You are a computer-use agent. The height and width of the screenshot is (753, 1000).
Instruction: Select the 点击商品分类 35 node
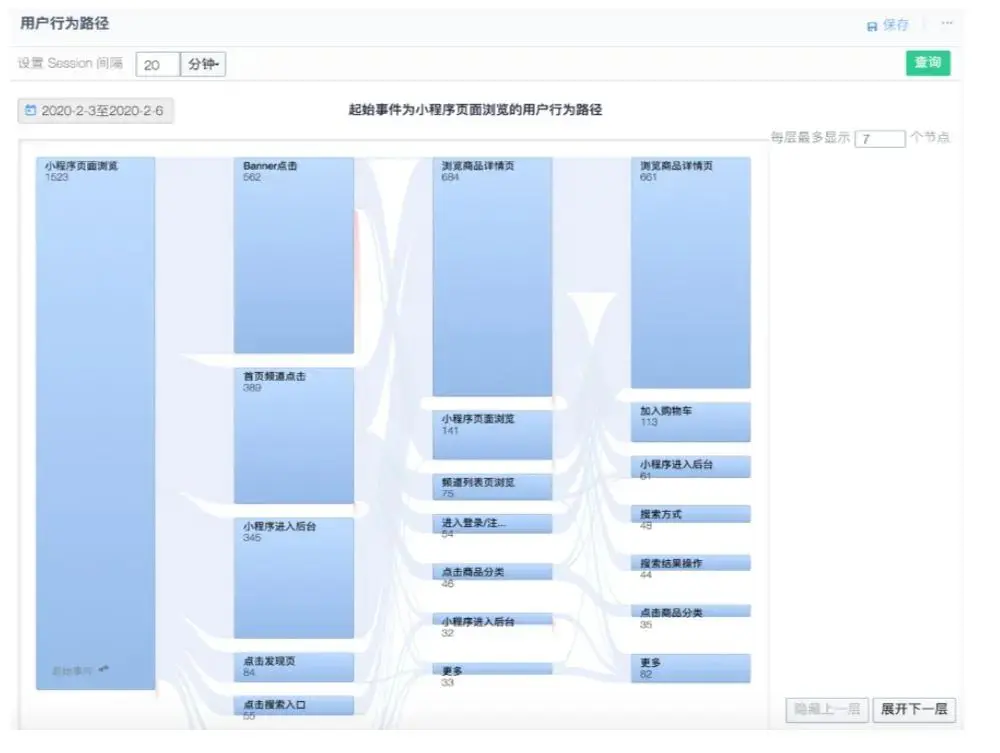(691, 611)
